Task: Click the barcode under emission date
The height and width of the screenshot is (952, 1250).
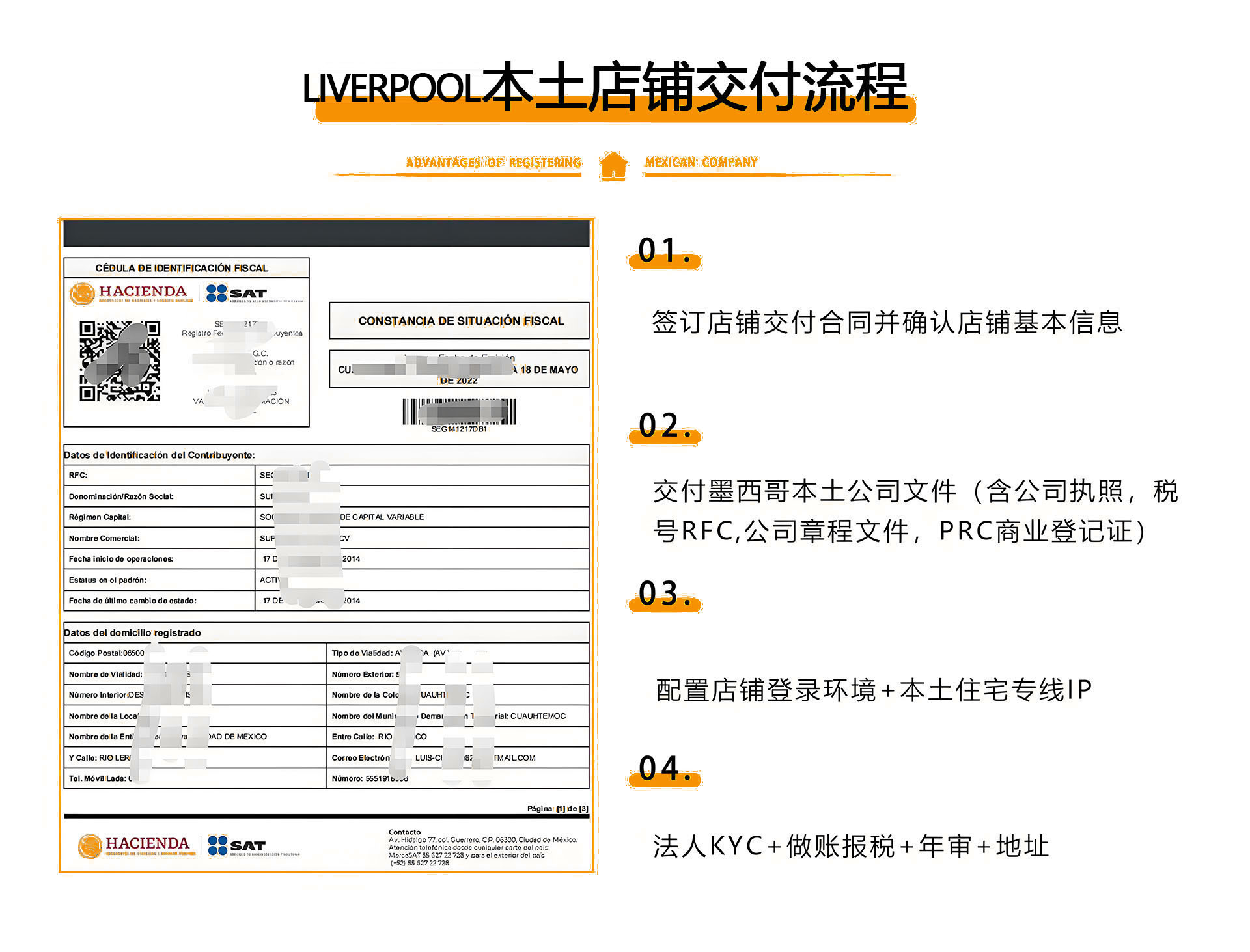Action: [459, 411]
